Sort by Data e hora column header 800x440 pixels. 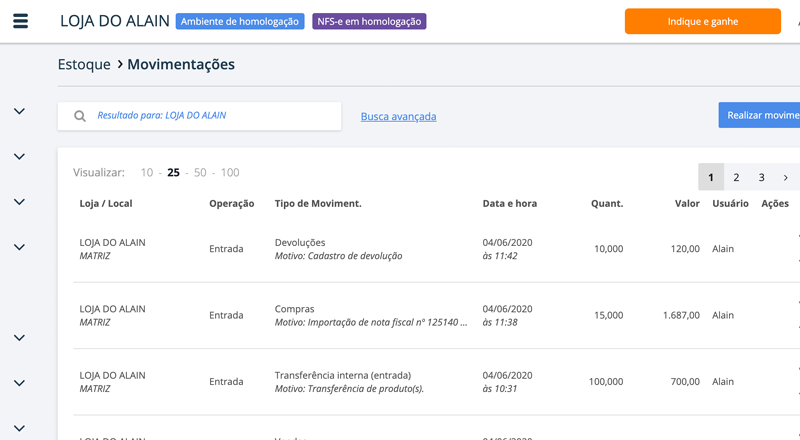509,204
